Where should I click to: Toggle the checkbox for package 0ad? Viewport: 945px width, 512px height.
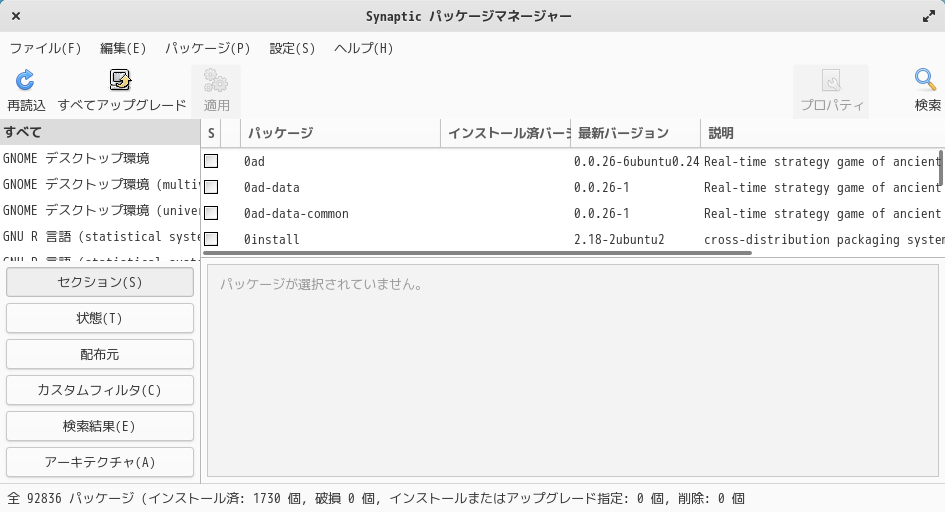(x=211, y=161)
